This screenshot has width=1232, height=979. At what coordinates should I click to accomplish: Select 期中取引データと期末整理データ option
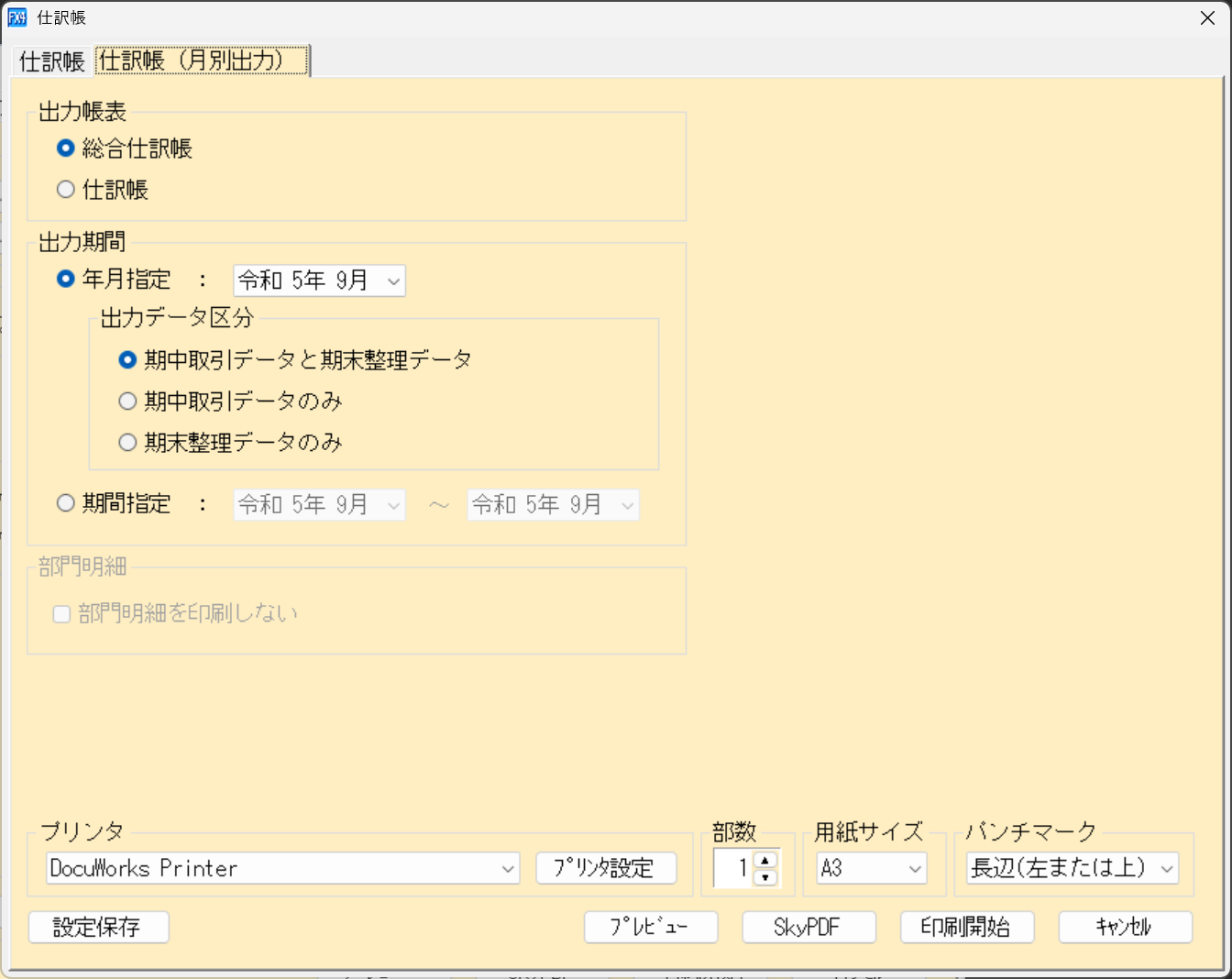coord(127,360)
